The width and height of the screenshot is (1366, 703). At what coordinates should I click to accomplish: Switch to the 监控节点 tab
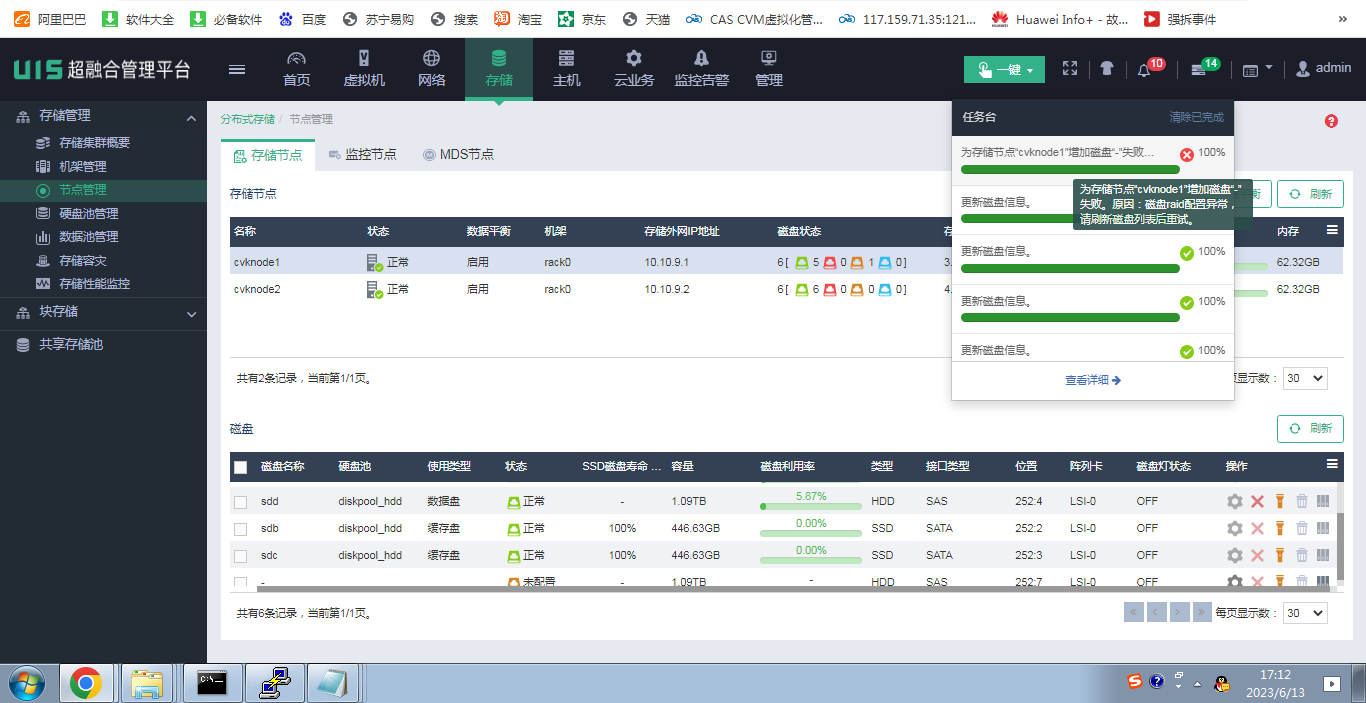click(362, 155)
